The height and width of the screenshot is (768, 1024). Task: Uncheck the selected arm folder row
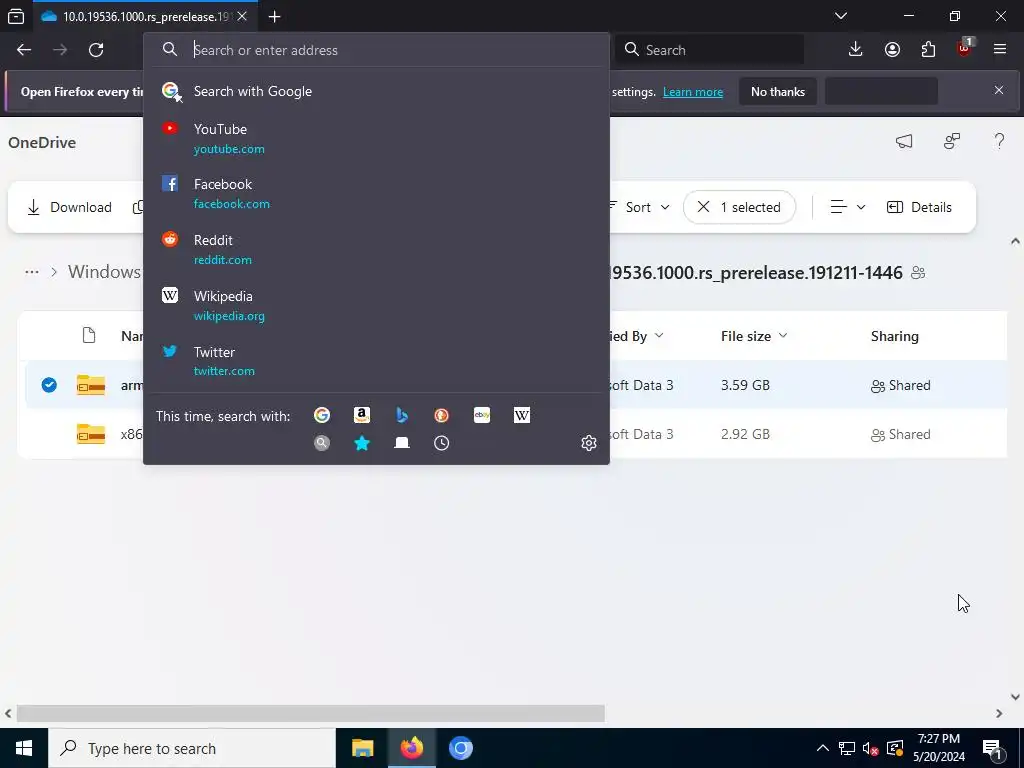49,385
